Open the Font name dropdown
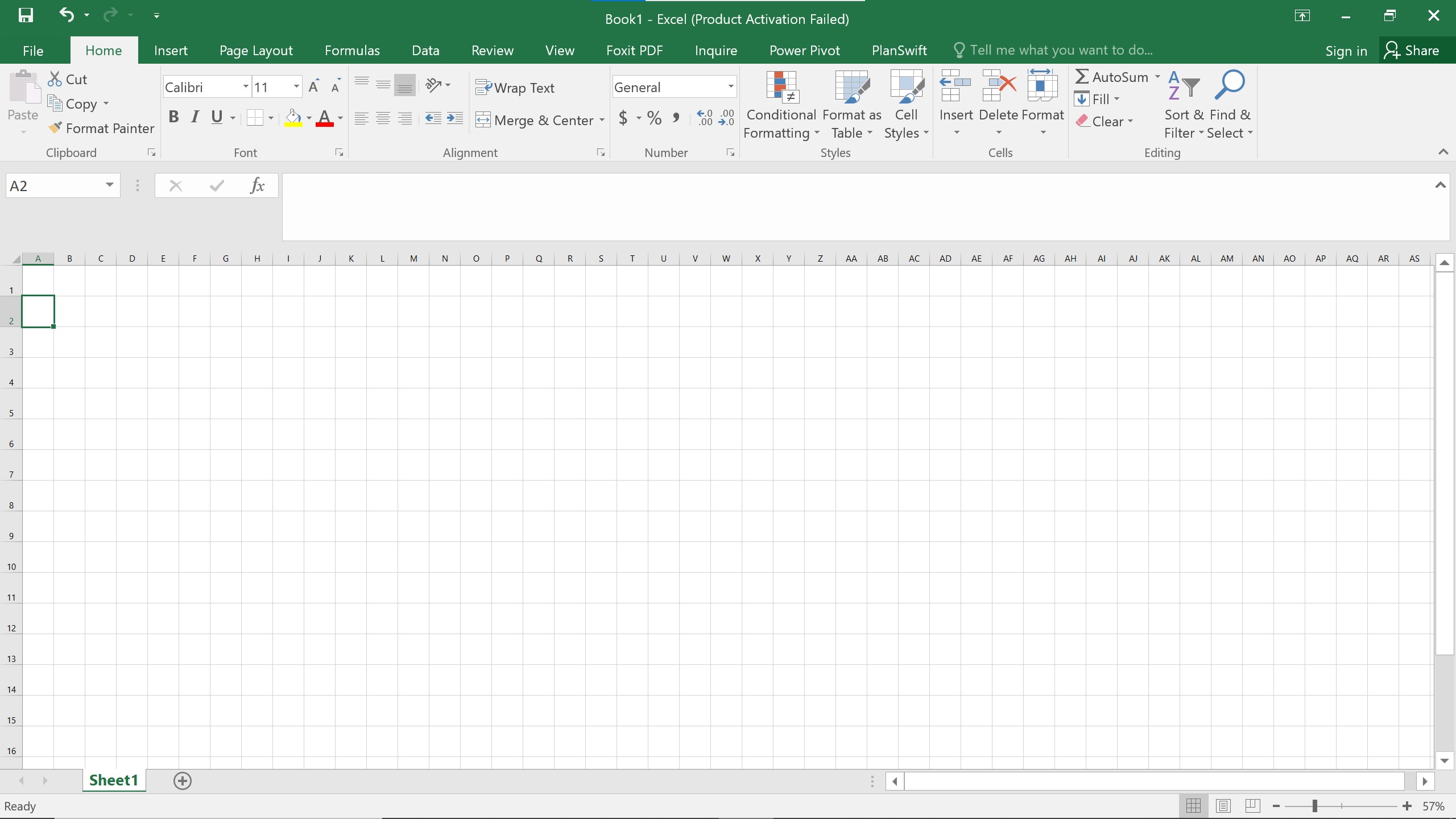 pos(244,86)
